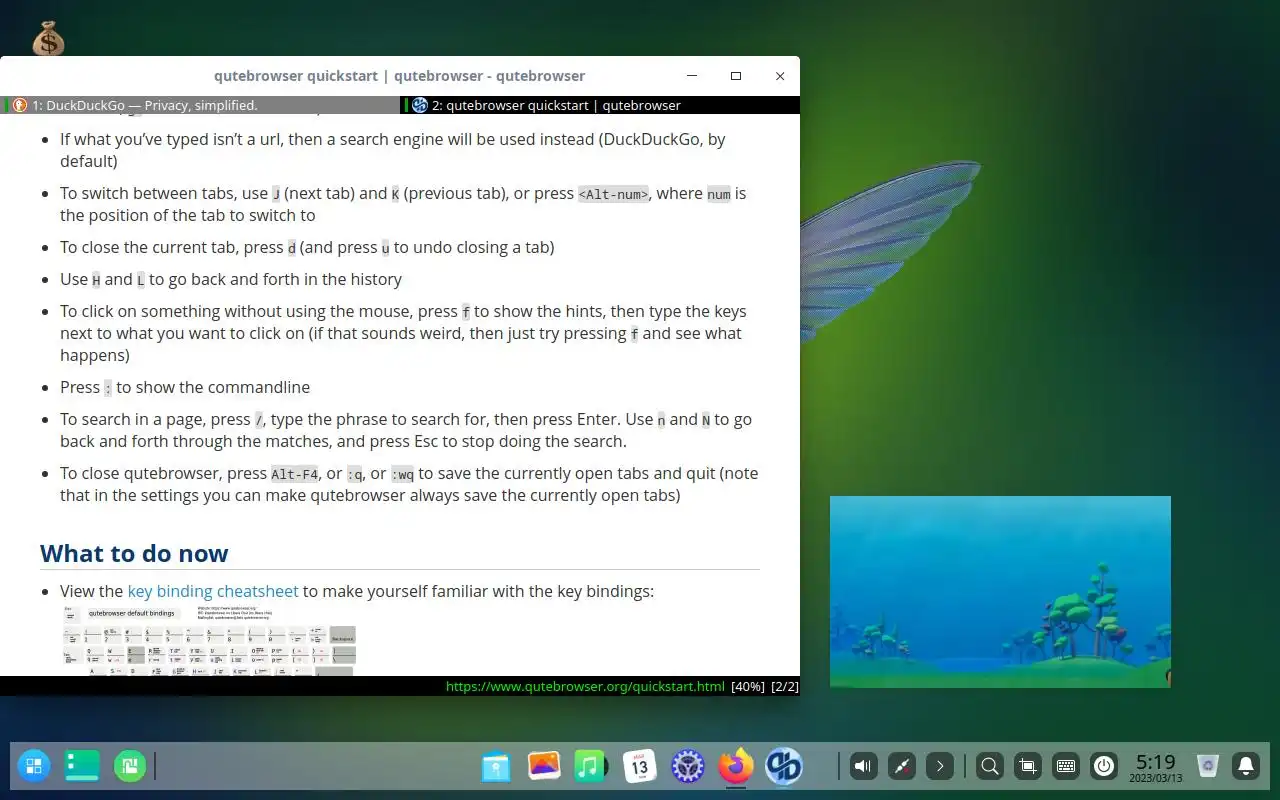1280x800 pixels.
Task: Click the line about going back in history
Action: [x=231, y=279]
